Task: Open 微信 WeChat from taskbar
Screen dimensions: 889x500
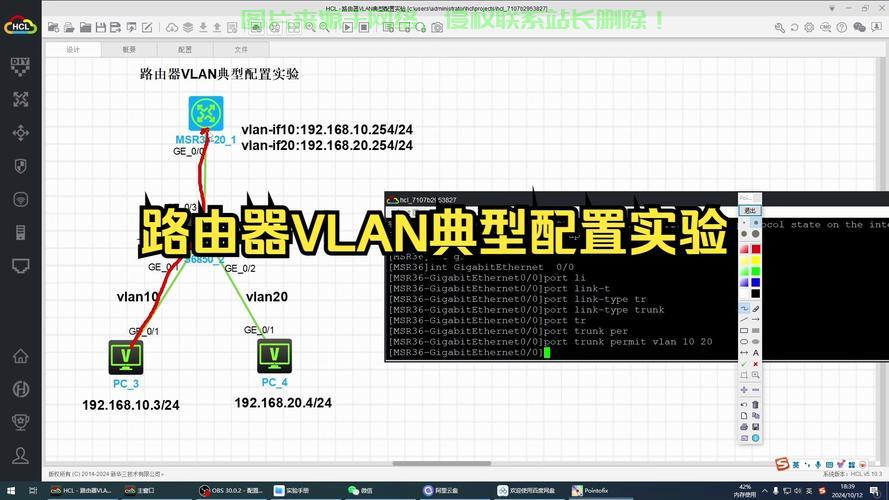Action: coord(361,490)
